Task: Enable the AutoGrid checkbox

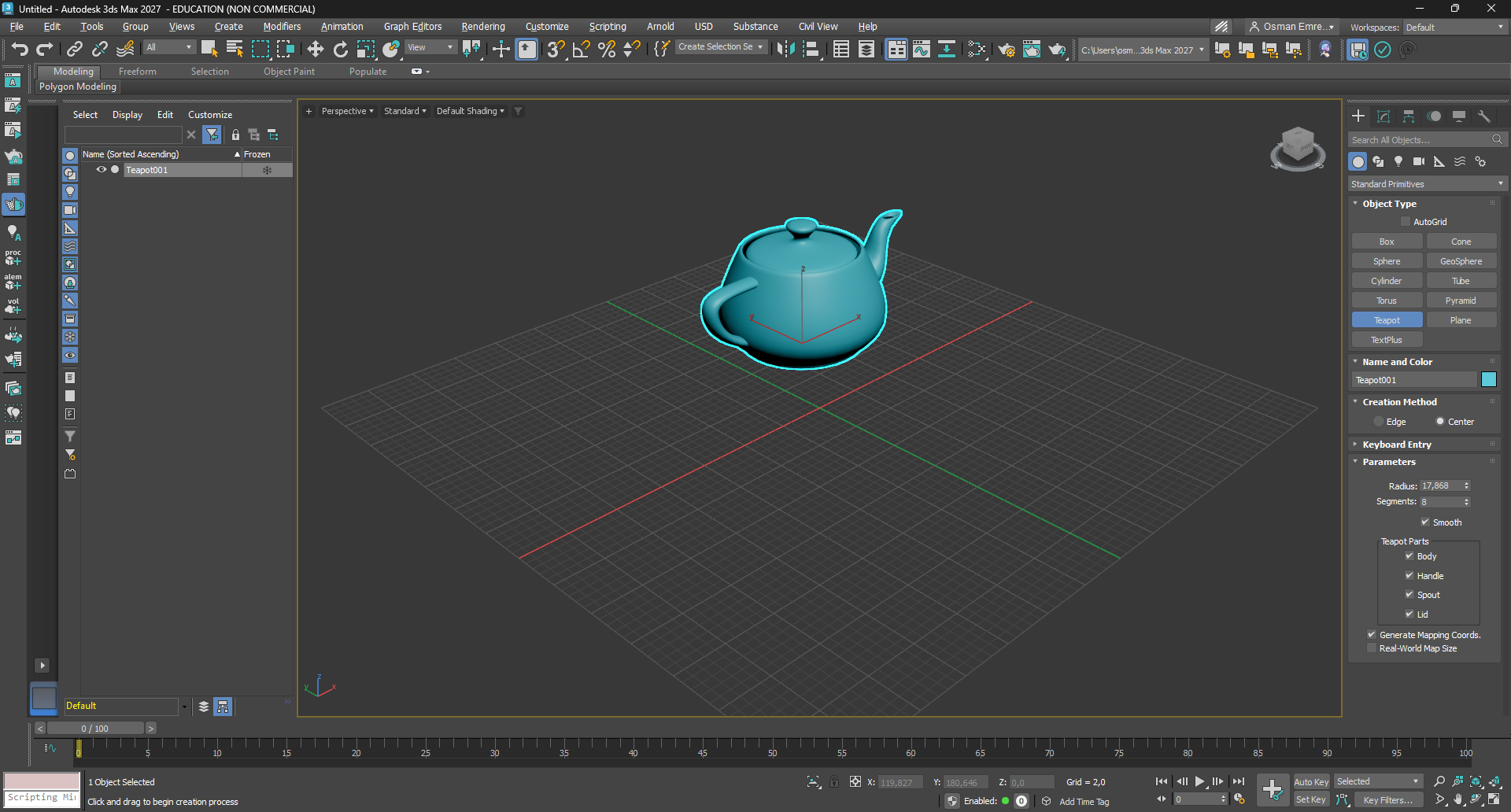Action: point(1406,222)
